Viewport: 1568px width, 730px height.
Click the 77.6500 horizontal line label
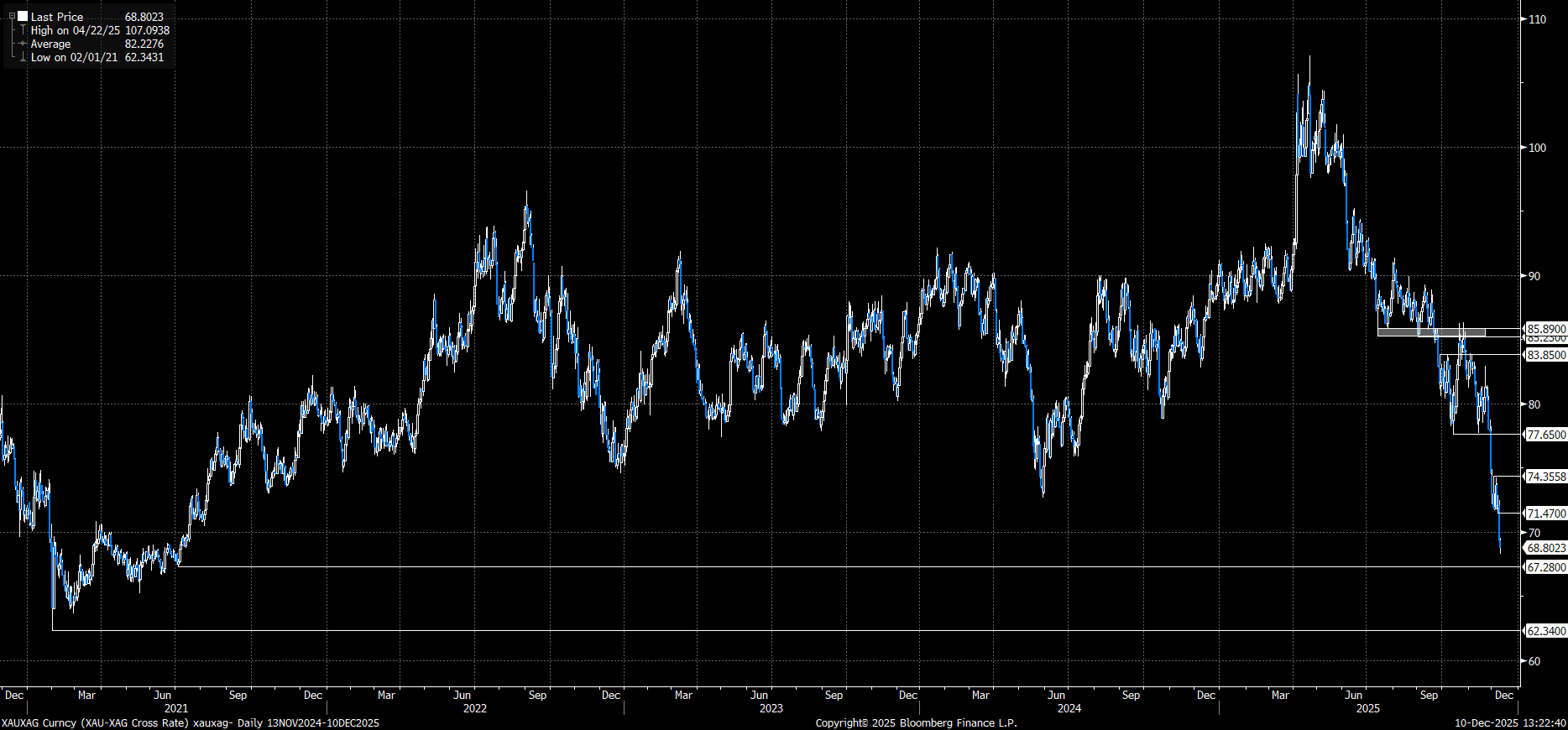pyautogui.click(x=1545, y=435)
